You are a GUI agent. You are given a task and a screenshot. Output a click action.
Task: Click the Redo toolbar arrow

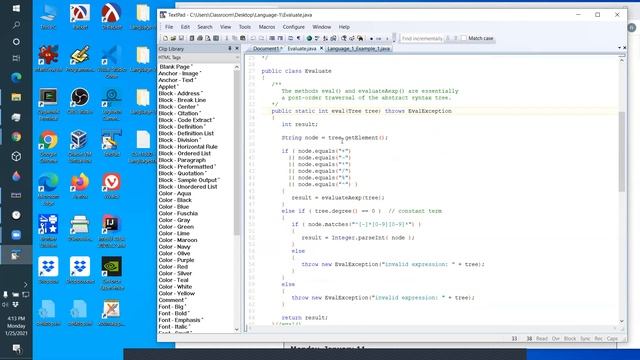(x=262, y=38)
